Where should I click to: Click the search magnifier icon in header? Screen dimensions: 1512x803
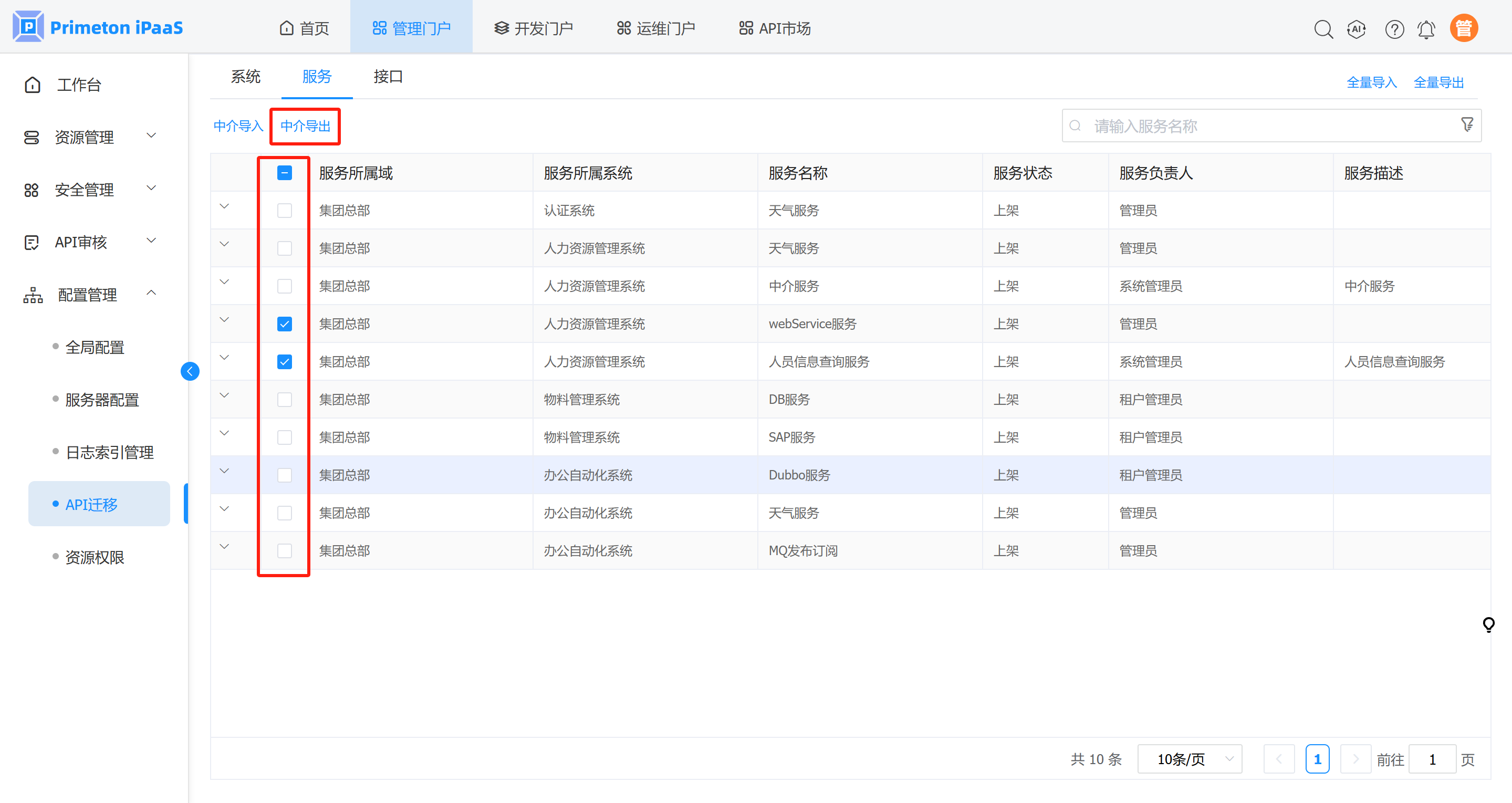(x=1323, y=29)
